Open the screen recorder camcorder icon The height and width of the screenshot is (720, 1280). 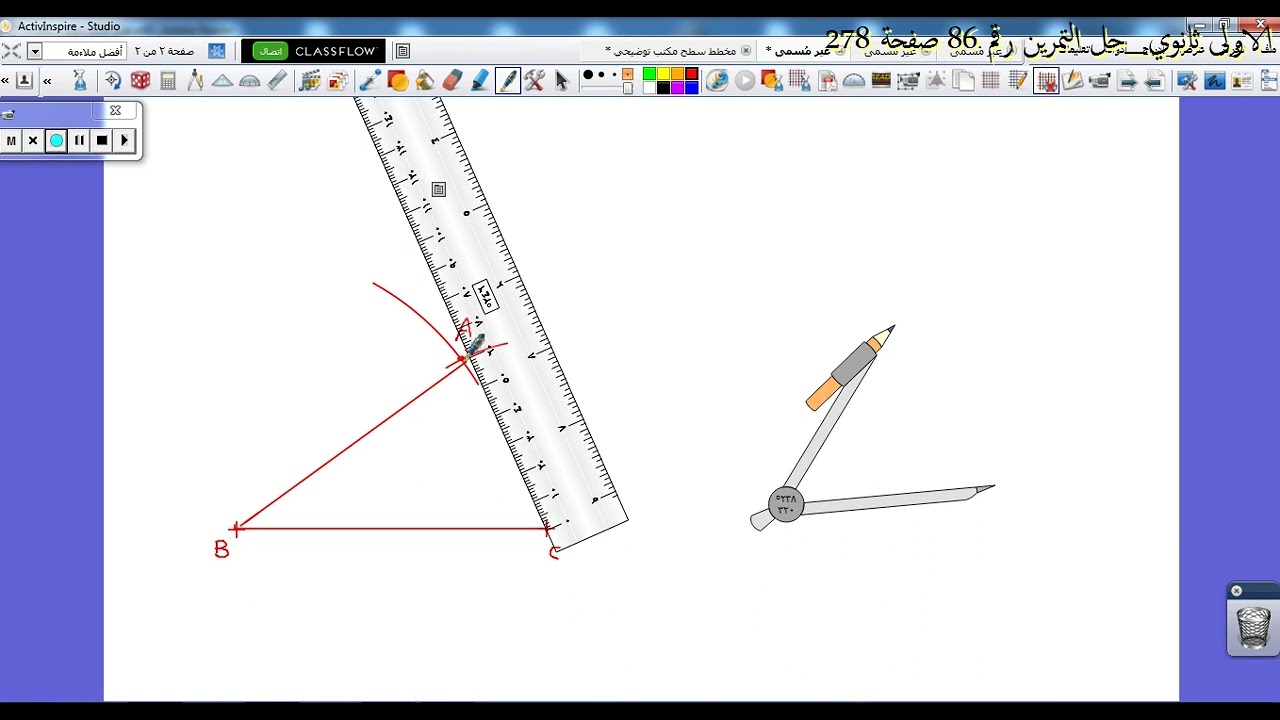point(1100,80)
